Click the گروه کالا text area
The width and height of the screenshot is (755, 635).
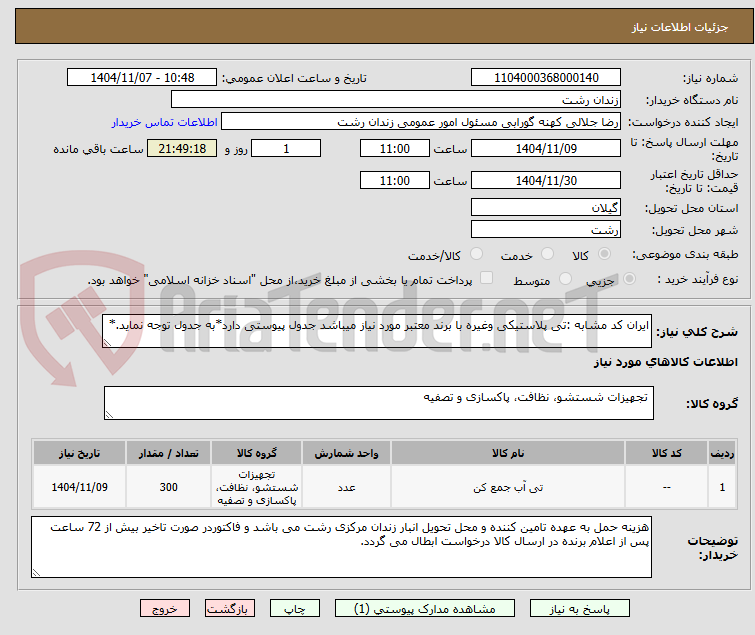(x=379, y=403)
